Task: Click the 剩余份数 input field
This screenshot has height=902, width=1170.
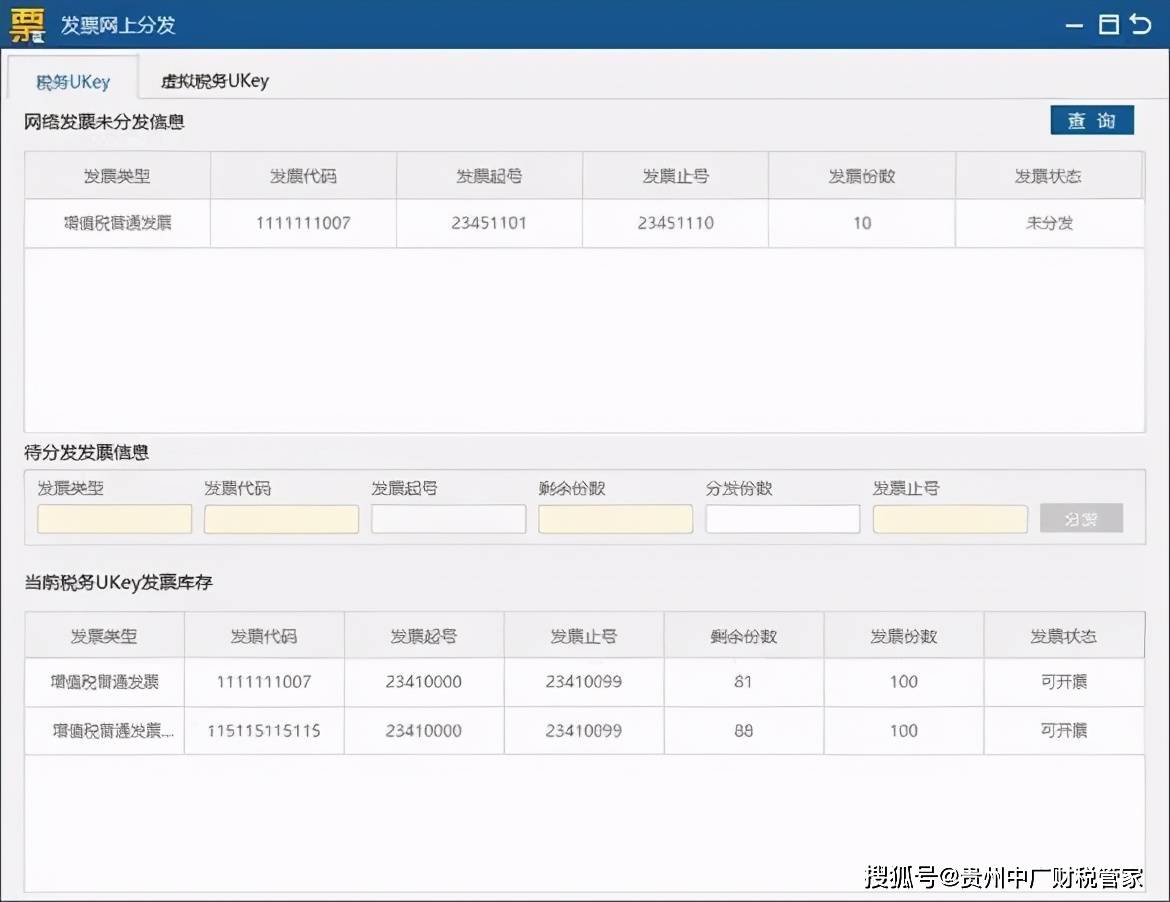Action: point(615,518)
